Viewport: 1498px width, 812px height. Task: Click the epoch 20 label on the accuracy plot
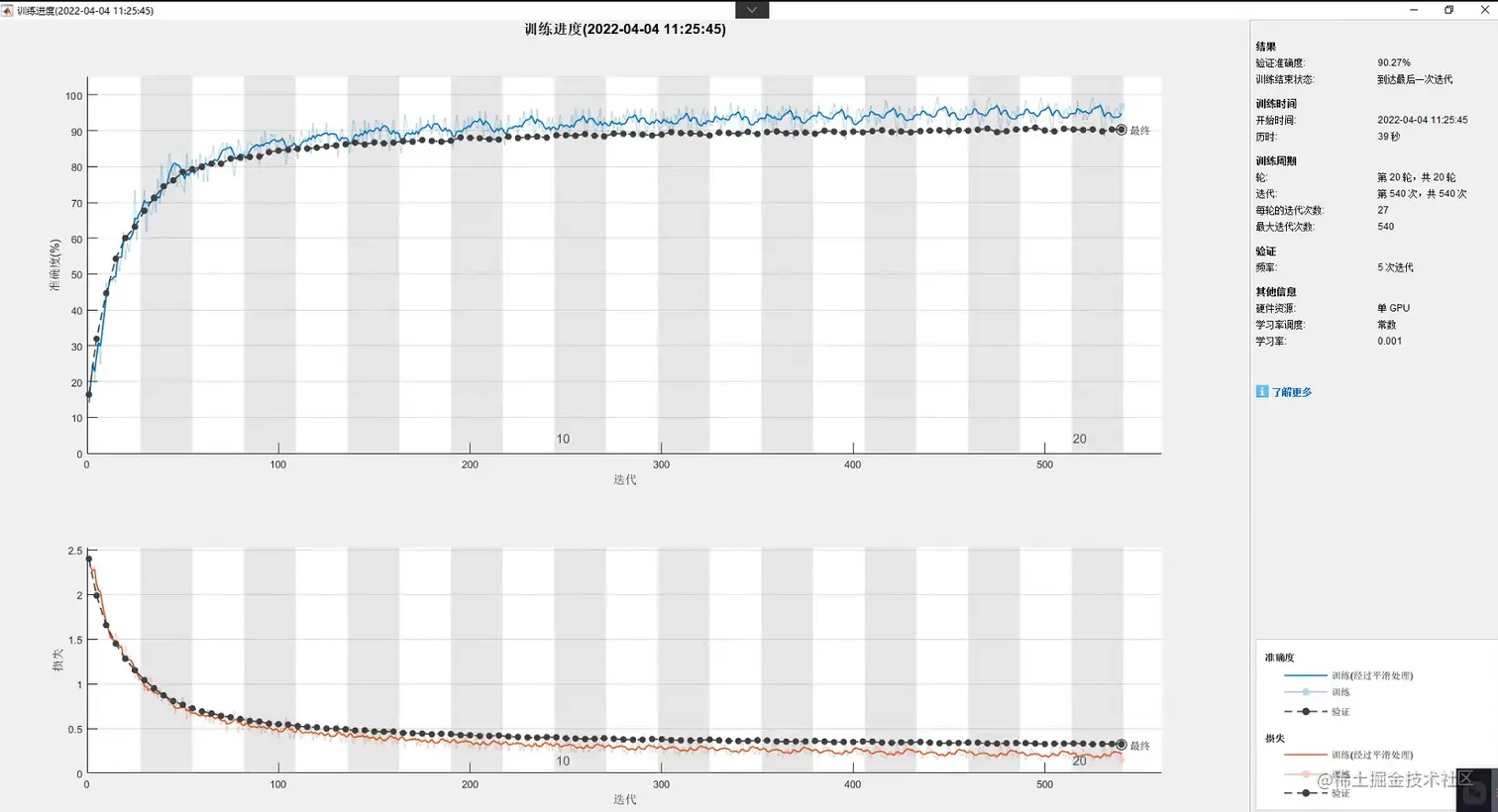click(x=1079, y=439)
